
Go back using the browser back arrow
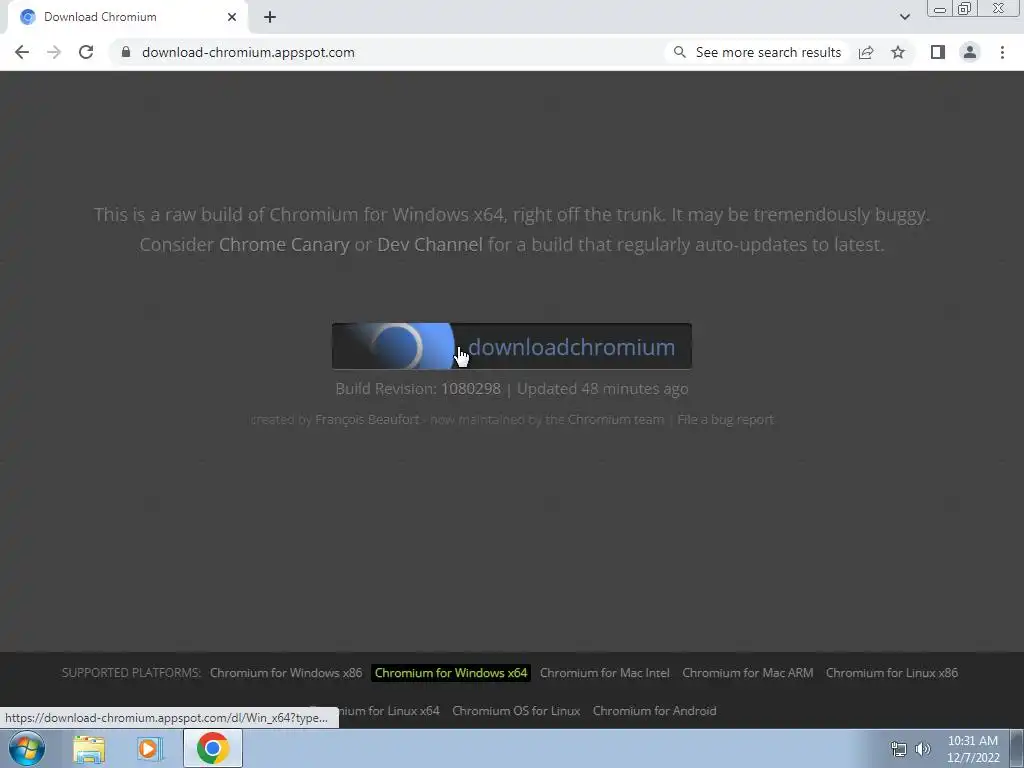(22, 52)
